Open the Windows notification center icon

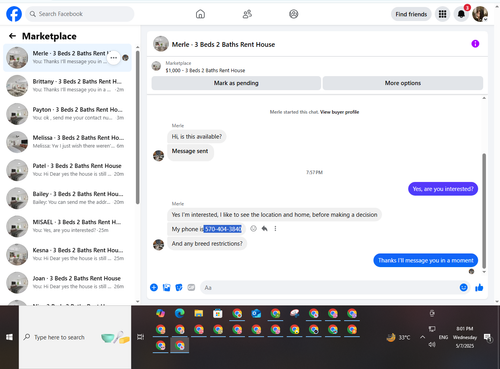point(488,338)
